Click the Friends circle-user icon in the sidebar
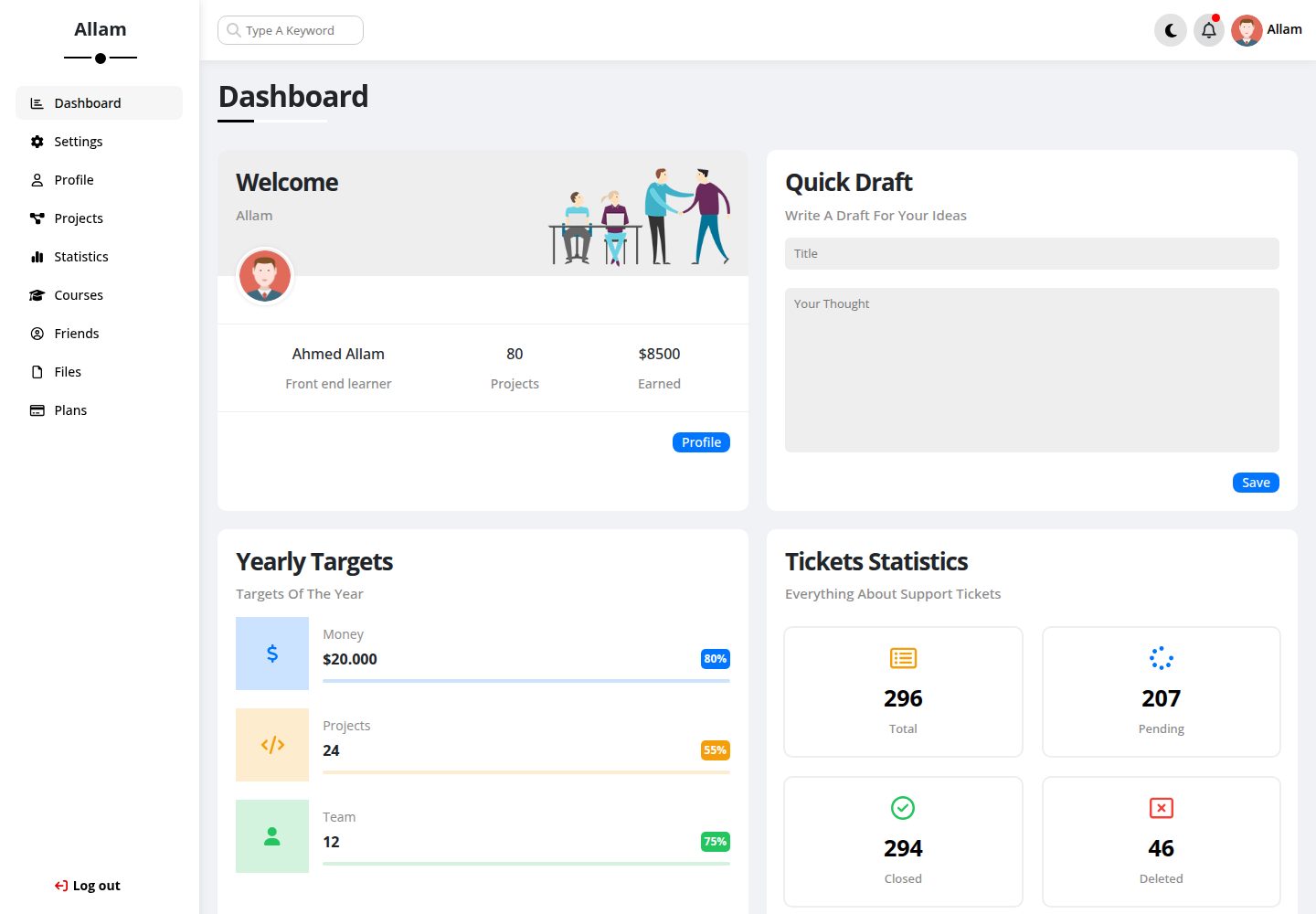This screenshot has height=914, width=1316. (x=37, y=334)
